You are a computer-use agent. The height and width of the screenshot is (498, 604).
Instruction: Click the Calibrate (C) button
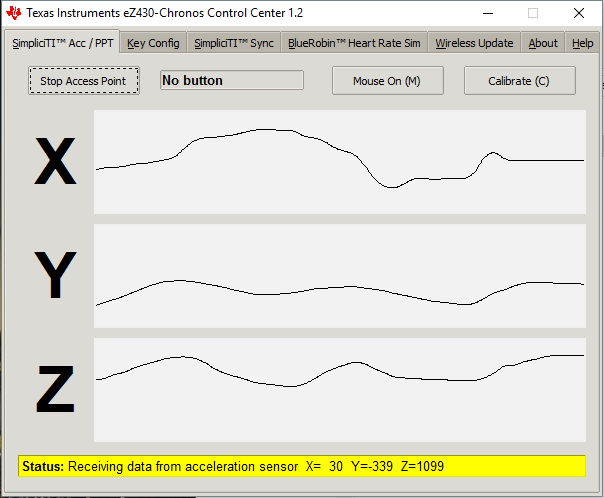[x=519, y=80]
